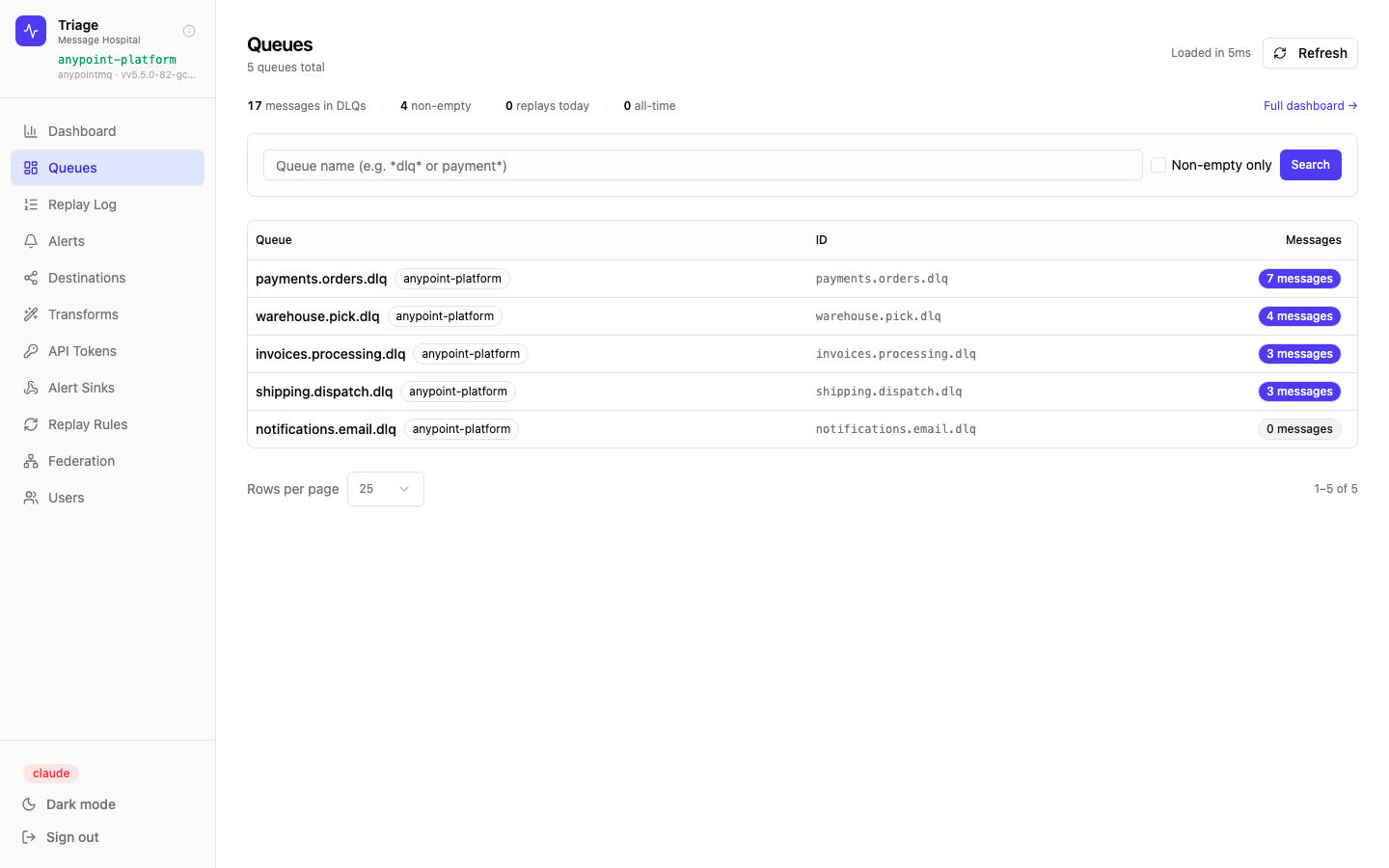The width and height of the screenshot is (1389, 868).
Task: Click the 0 messages badge
Action: (x=1299, y=429)
